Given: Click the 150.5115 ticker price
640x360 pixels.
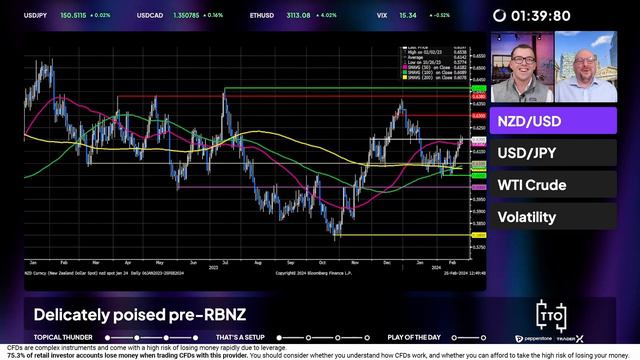Looking at the screenshot, I should (x=73, y=16).
